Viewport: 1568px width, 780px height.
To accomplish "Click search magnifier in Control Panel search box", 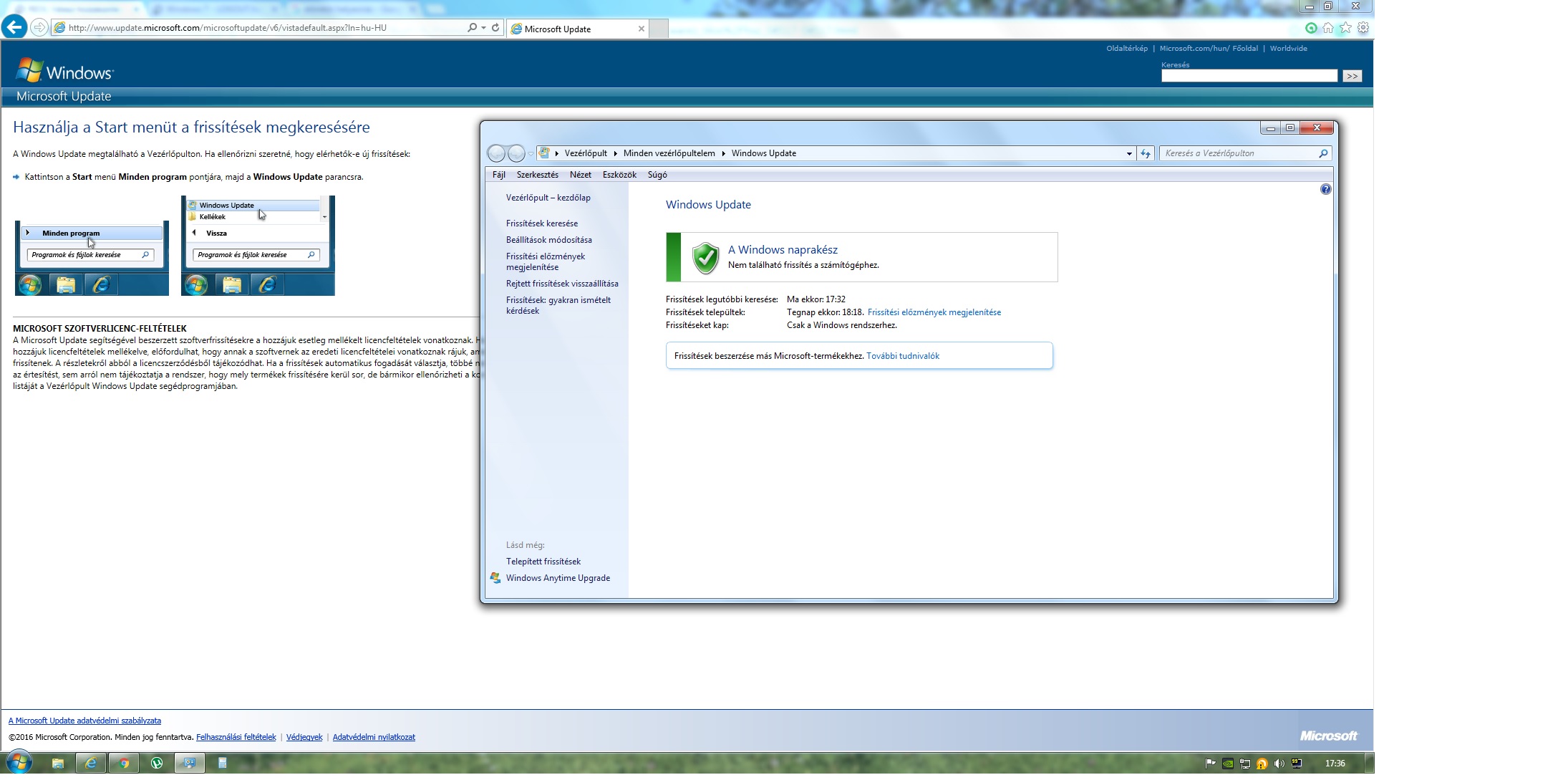I will 1323,153.
